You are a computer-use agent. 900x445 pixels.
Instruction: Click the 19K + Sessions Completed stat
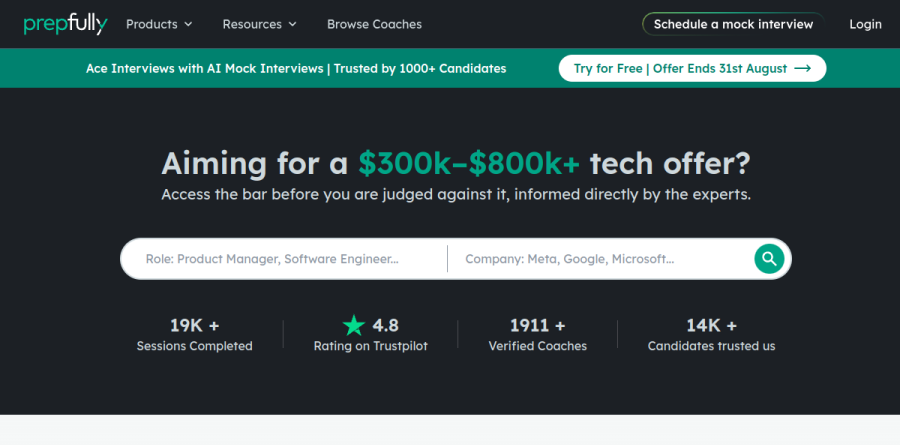[x=195, y=335]
